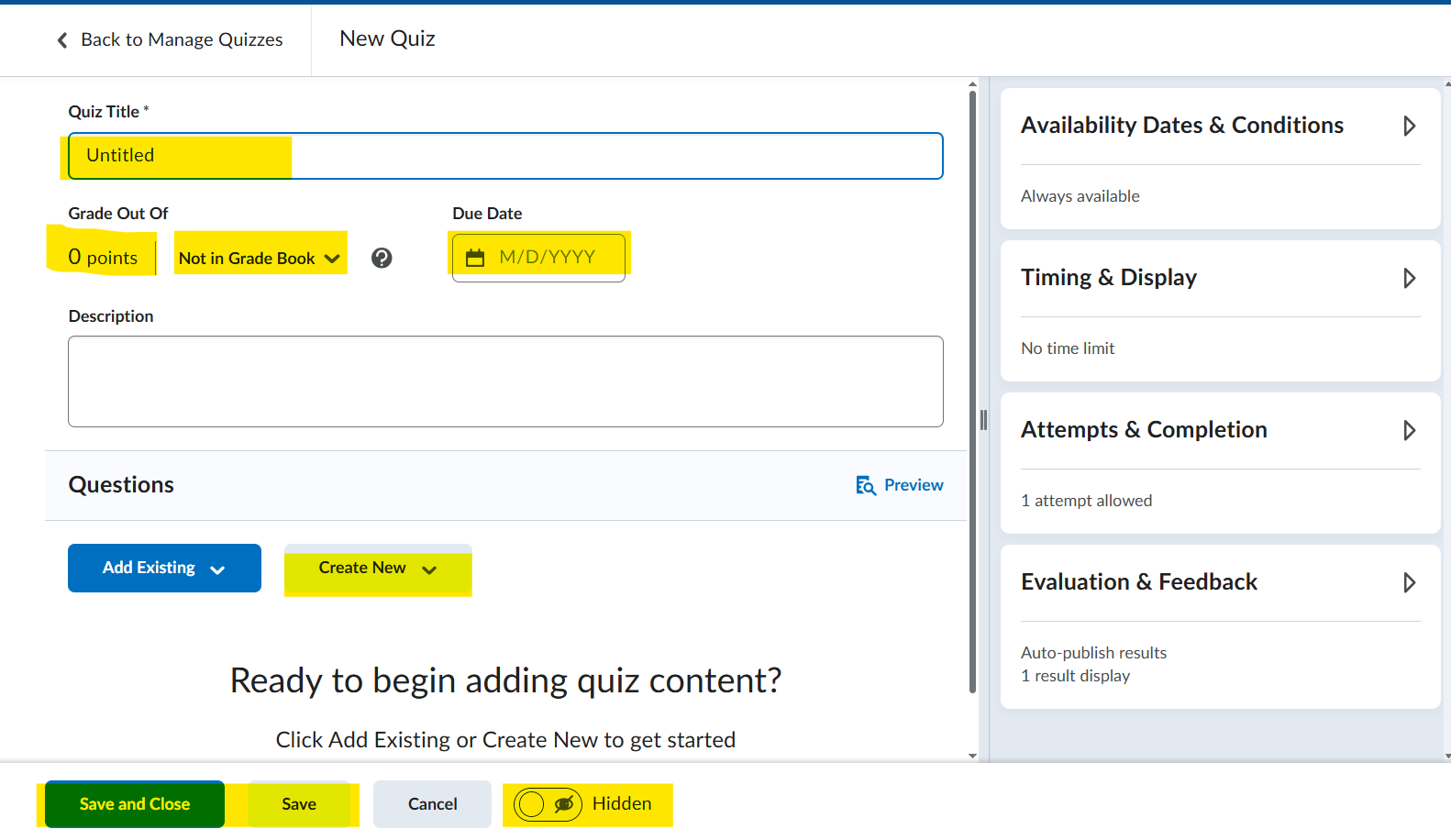Expand Evaluation & Feedback section

pyautogui.click(x=1409, y=582)
